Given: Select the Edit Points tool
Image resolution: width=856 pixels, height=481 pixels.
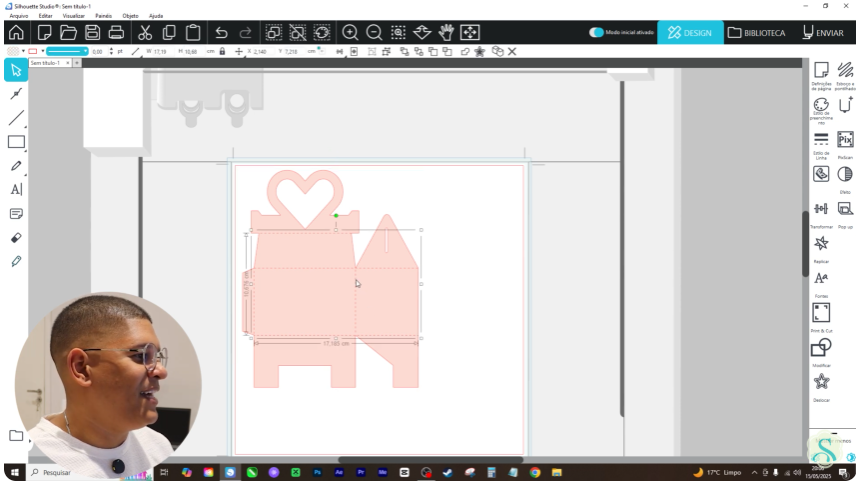Looking at the screenshot, I should coord(16,94).
